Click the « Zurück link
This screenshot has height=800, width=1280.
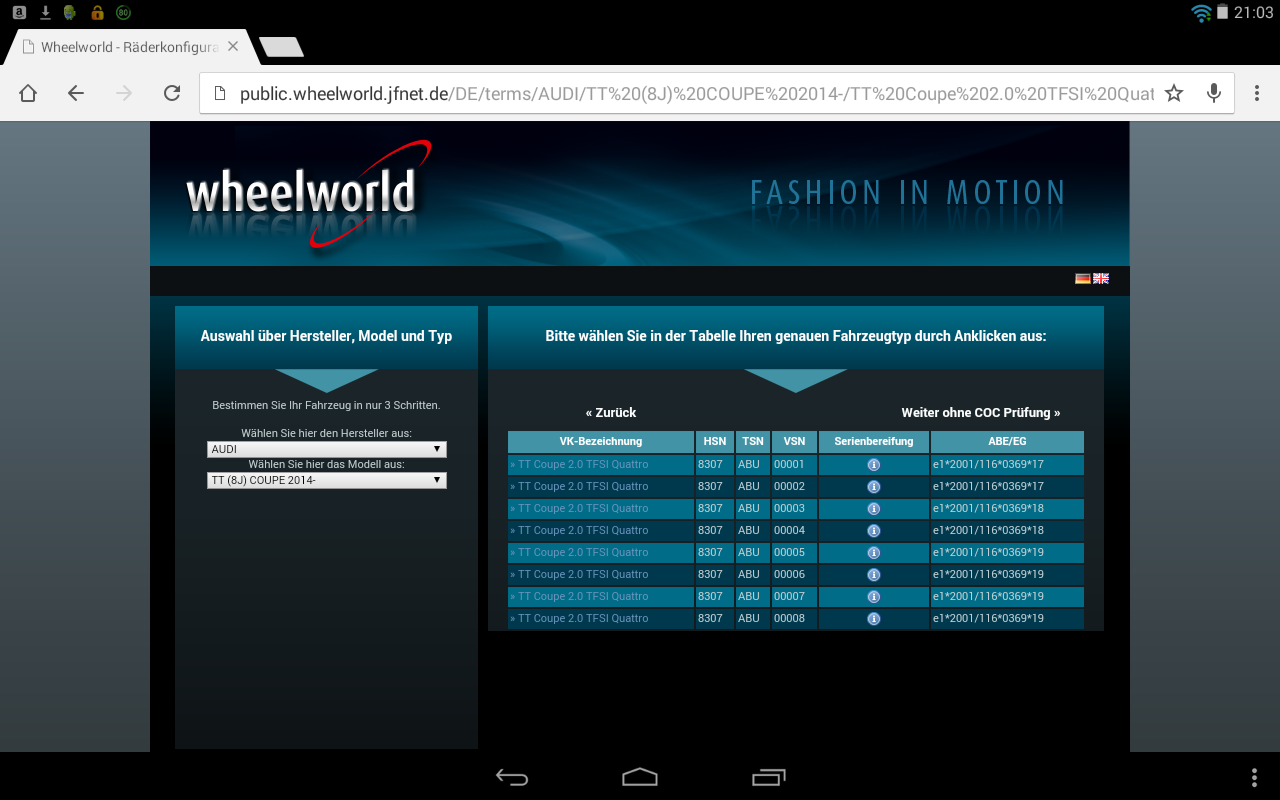611,412
